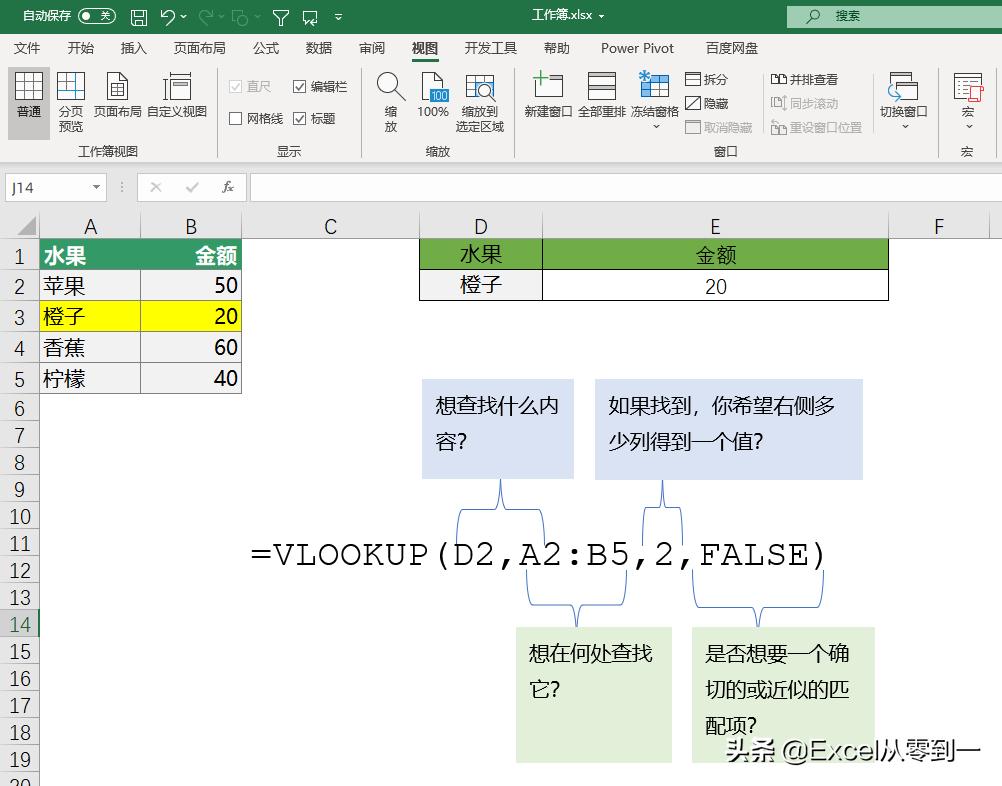The image size is (1002, 786).
Task: Click the Save icon in Quick Access Toolbar
Action: pyautogui.click(x=138, y=15)
